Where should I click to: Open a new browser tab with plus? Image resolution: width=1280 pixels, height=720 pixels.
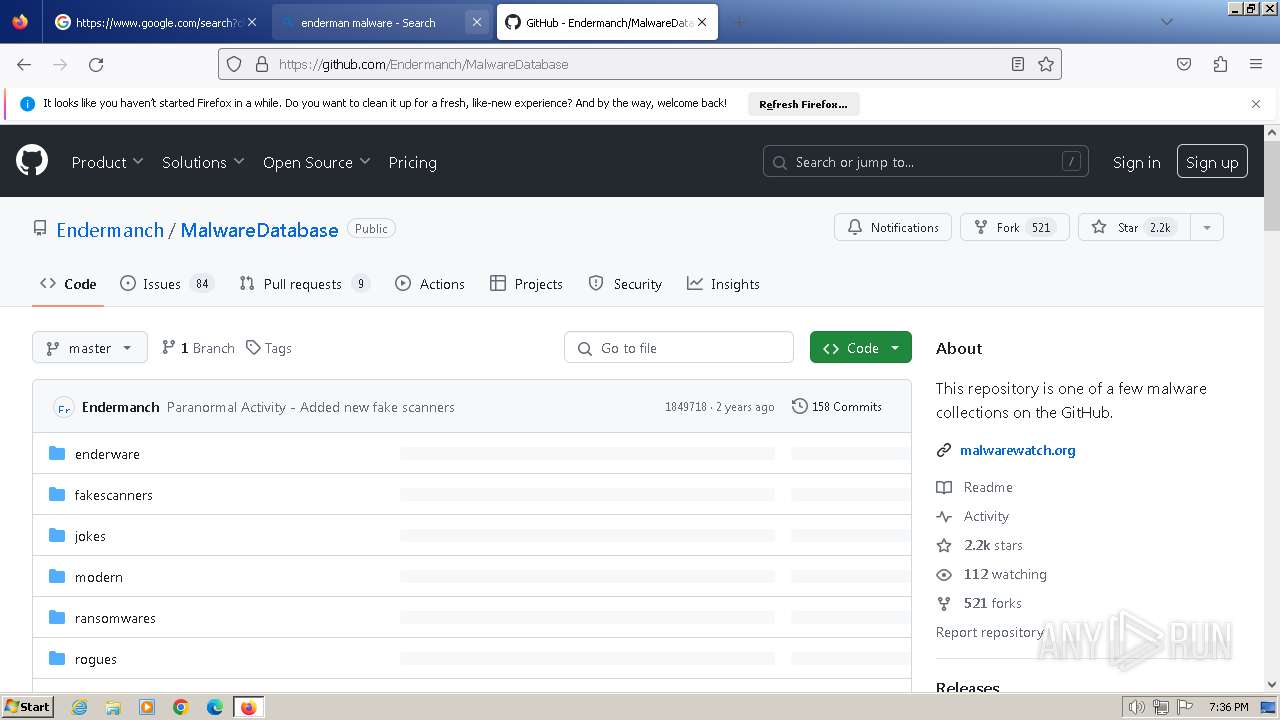[x=739, y=22]
